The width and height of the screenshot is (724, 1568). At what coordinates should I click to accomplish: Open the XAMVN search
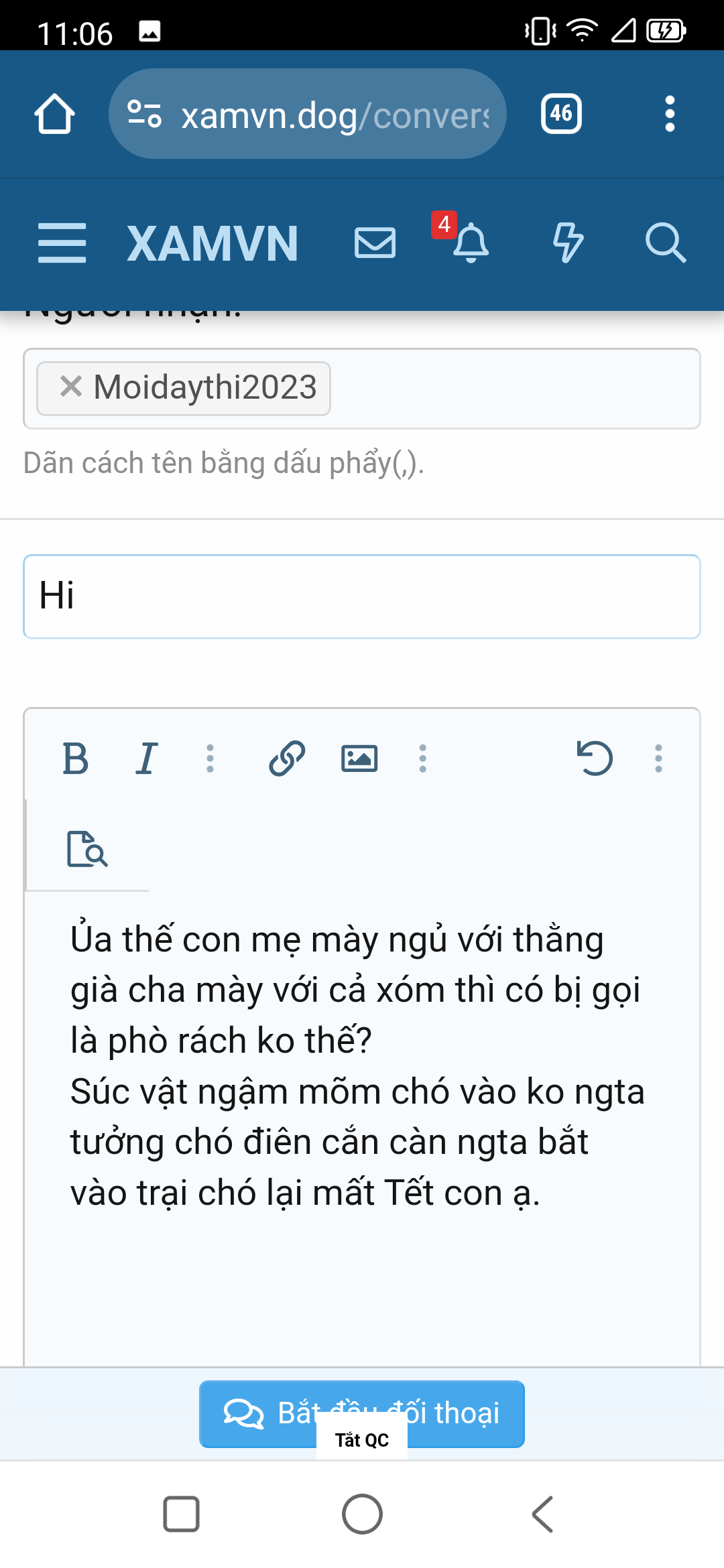coord(666,243)
